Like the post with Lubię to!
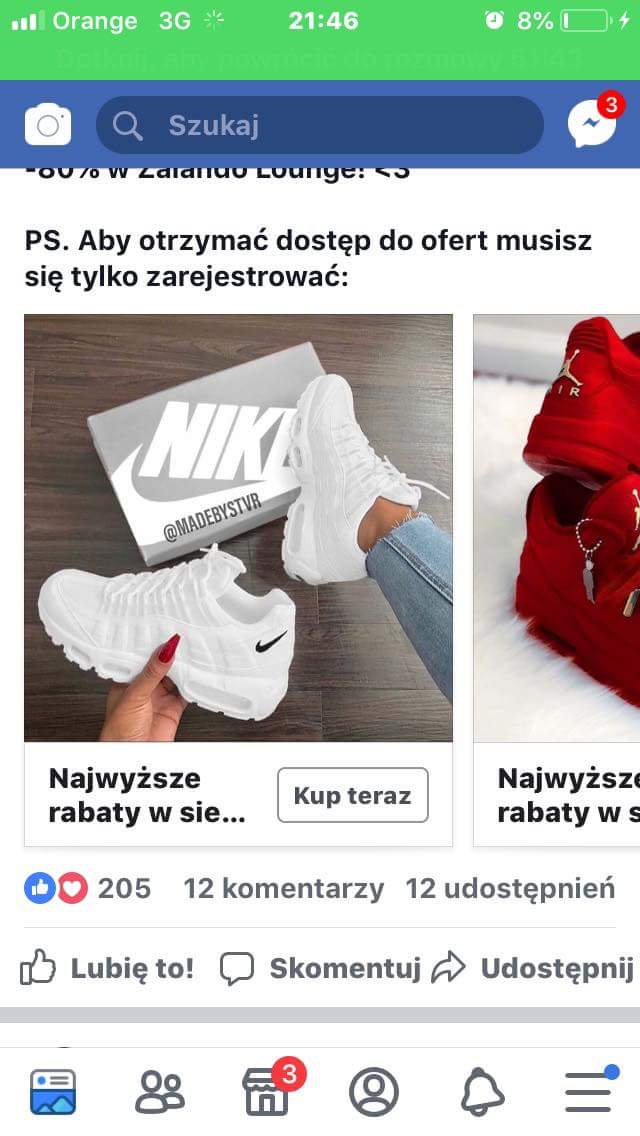 [x=107, y=968]
